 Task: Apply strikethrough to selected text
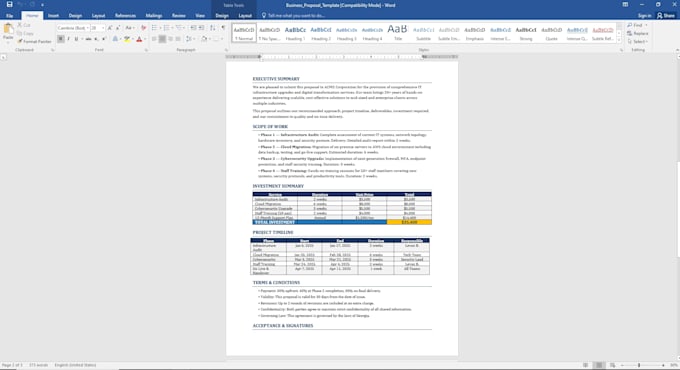(x=88, y=39)
